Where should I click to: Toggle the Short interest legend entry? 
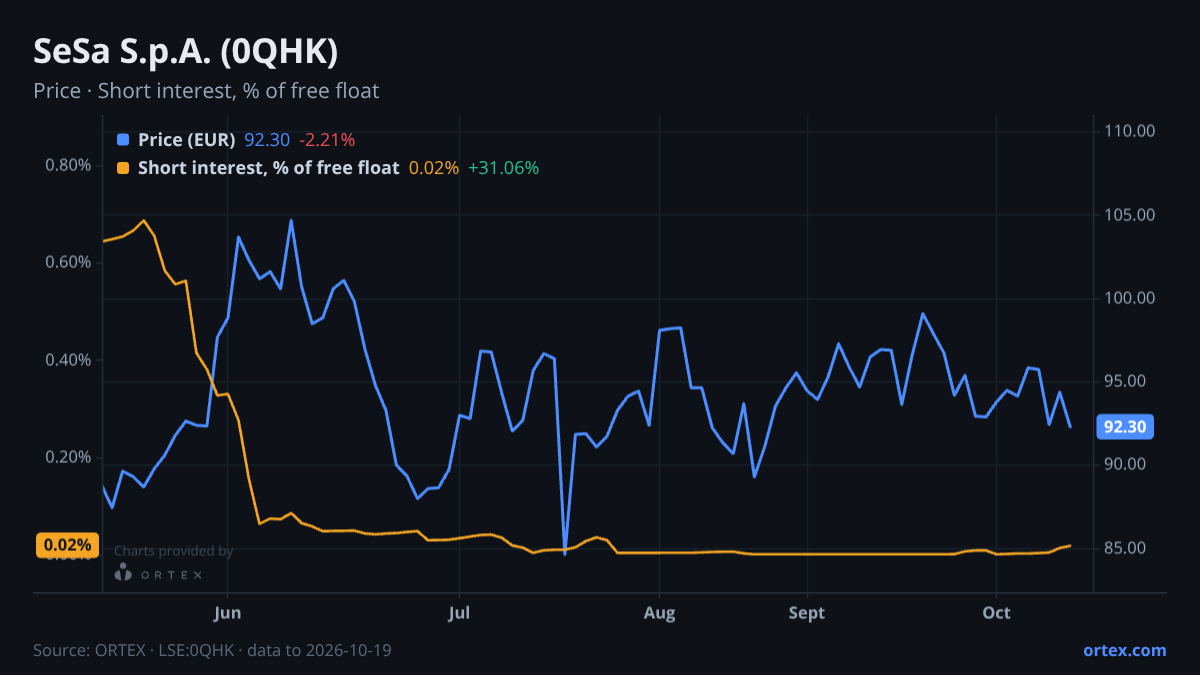click(x=328, y=168)
